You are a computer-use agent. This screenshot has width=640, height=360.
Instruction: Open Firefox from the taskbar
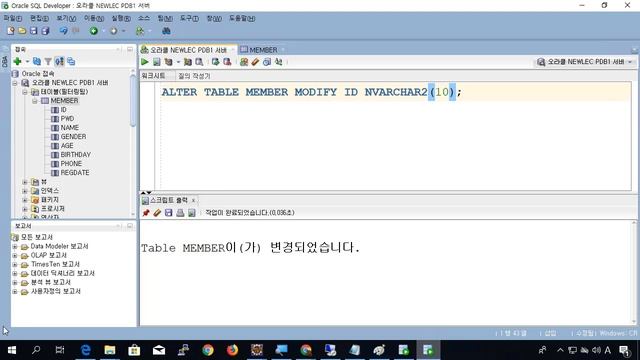click(x=232, y=350)
